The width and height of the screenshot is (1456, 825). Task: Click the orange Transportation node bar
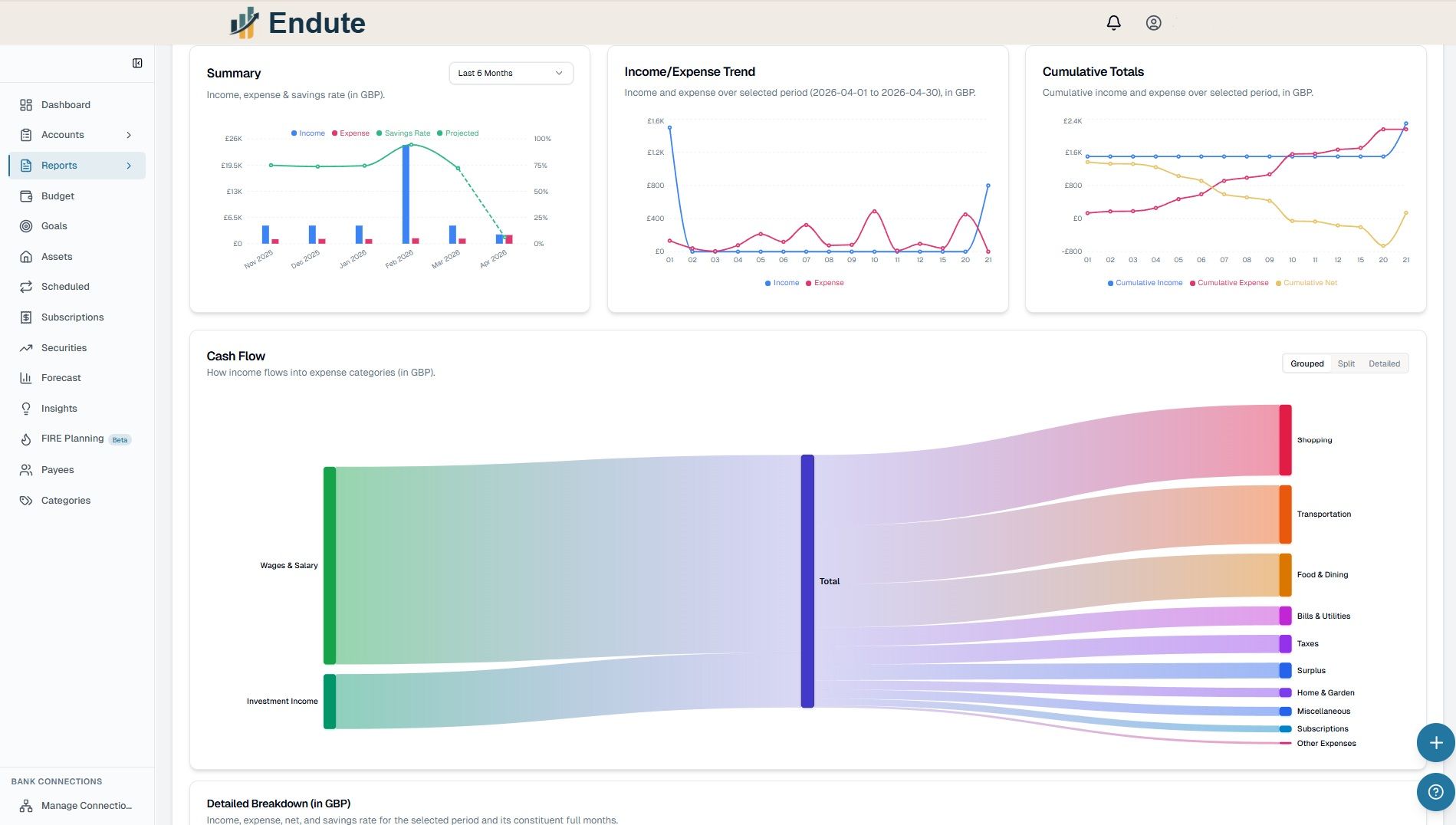1285,514
